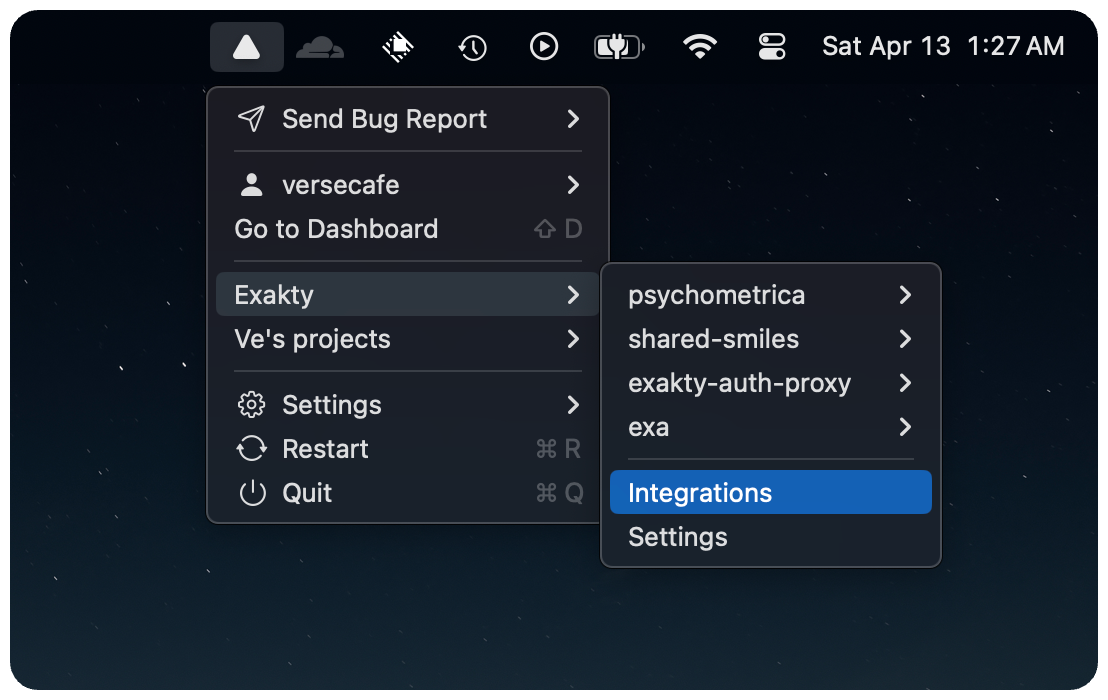This screenshot has width=1108, height=700.
Task: Open the Cloudflare cloud menu bar icon
Action: (x=320, y=47)
